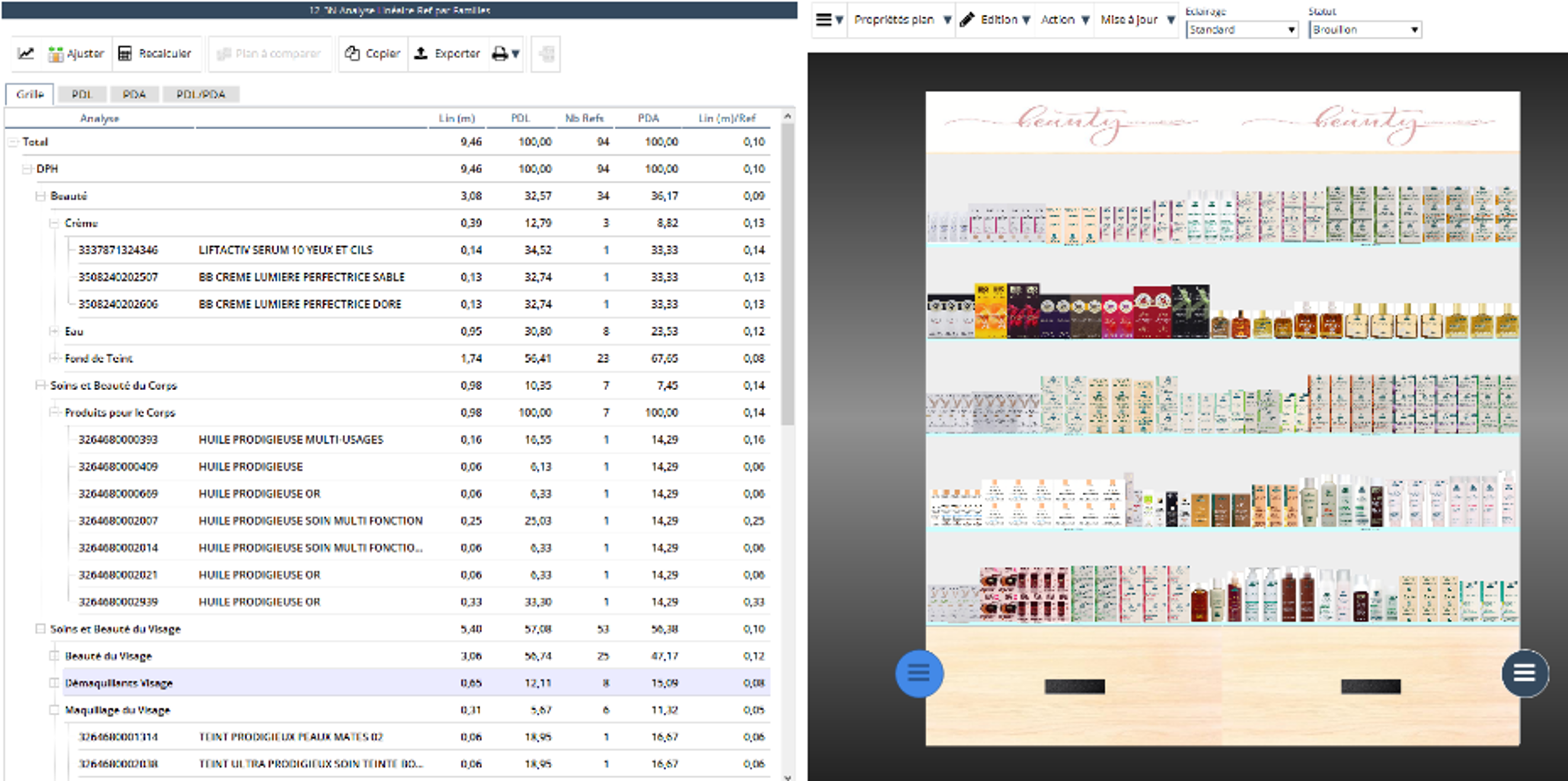This screenshot has height=781, width=1568.
Task: Open the Mise à jour menu
Action: (x=1137, y=20)
